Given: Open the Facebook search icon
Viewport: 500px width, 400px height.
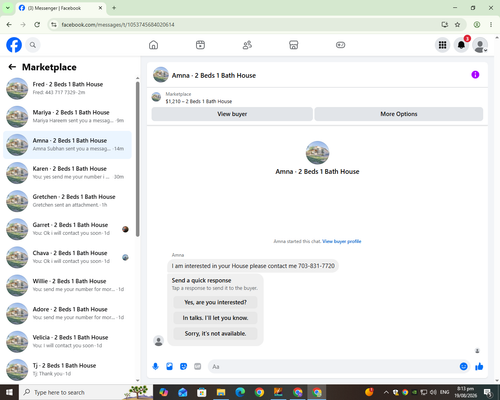Looking at the screenshot, I should click(33, 45).
